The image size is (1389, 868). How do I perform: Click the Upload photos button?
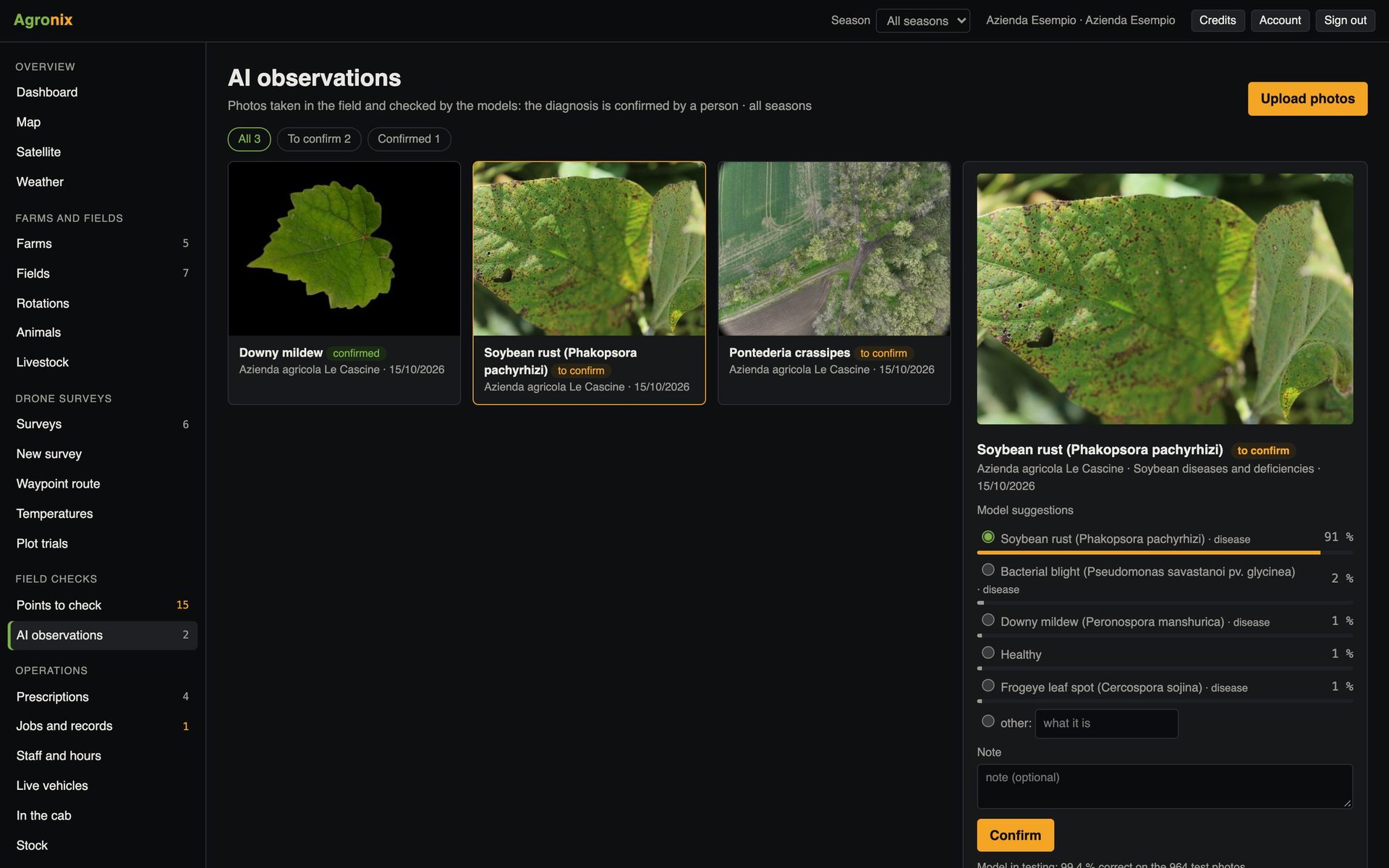[x=1307, y=98]
